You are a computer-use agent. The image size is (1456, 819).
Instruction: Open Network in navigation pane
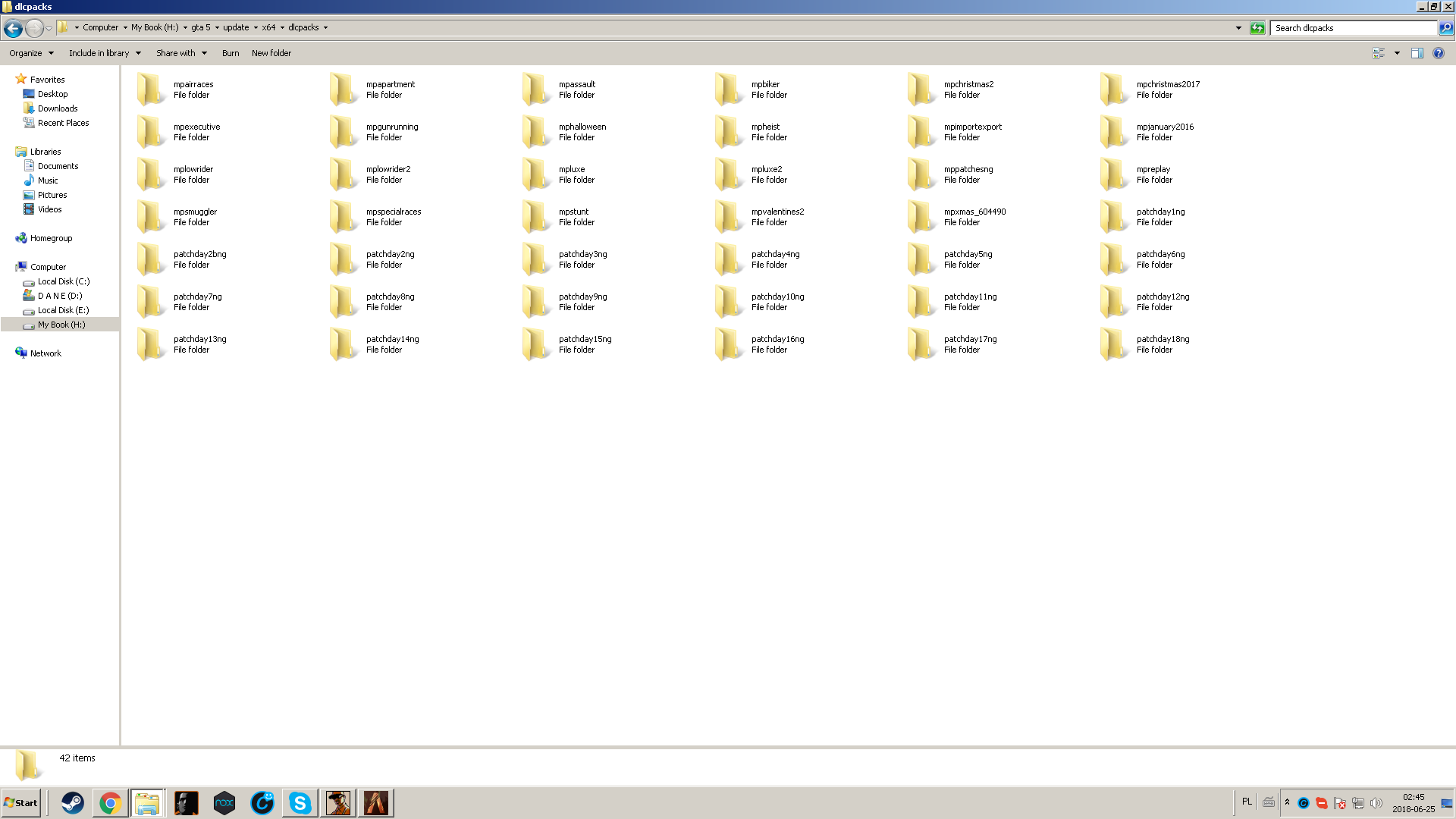(45, 353)
